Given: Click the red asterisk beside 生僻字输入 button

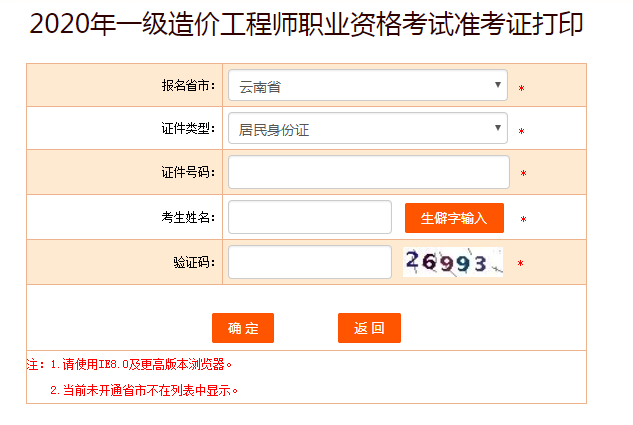Looking at the screenshot, I should [x=522, y=219].
